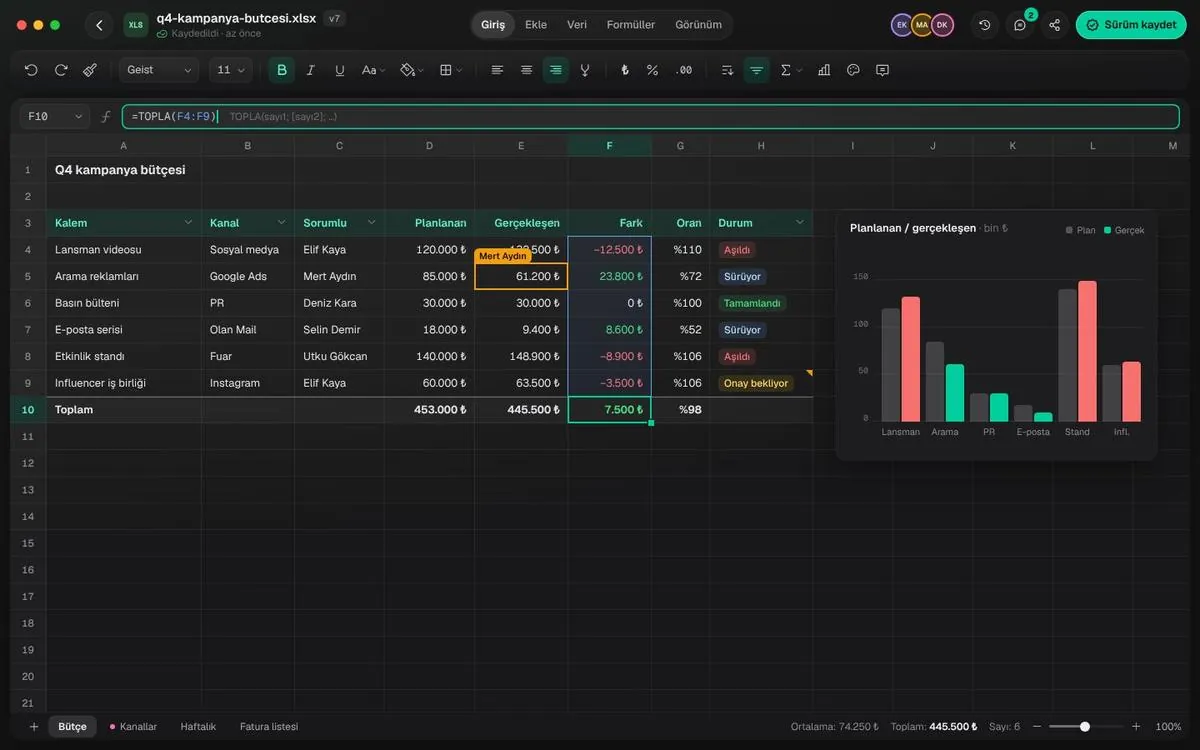Click the share icon
The image size is (1200, 750).
1055,25
